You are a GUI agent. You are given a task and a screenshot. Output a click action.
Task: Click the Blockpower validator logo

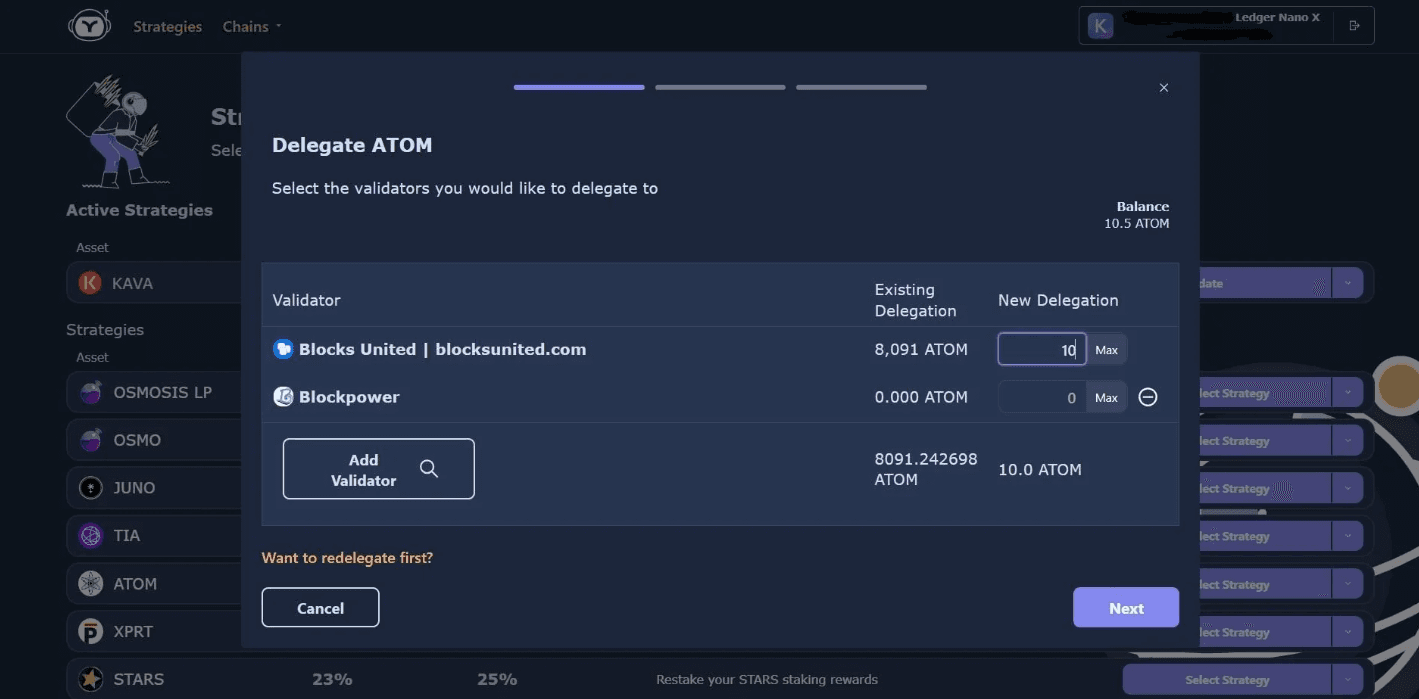283,397
